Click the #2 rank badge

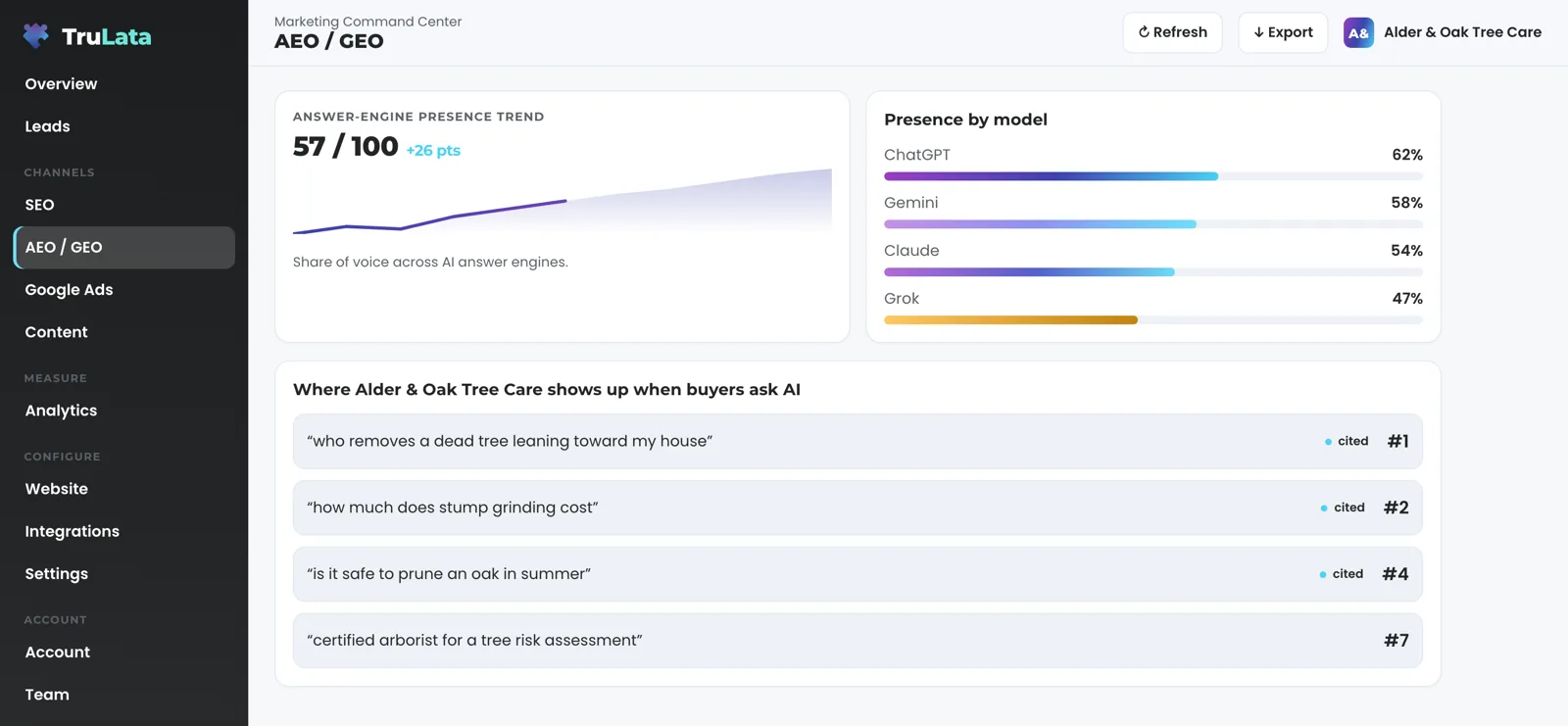(1396, 508)
